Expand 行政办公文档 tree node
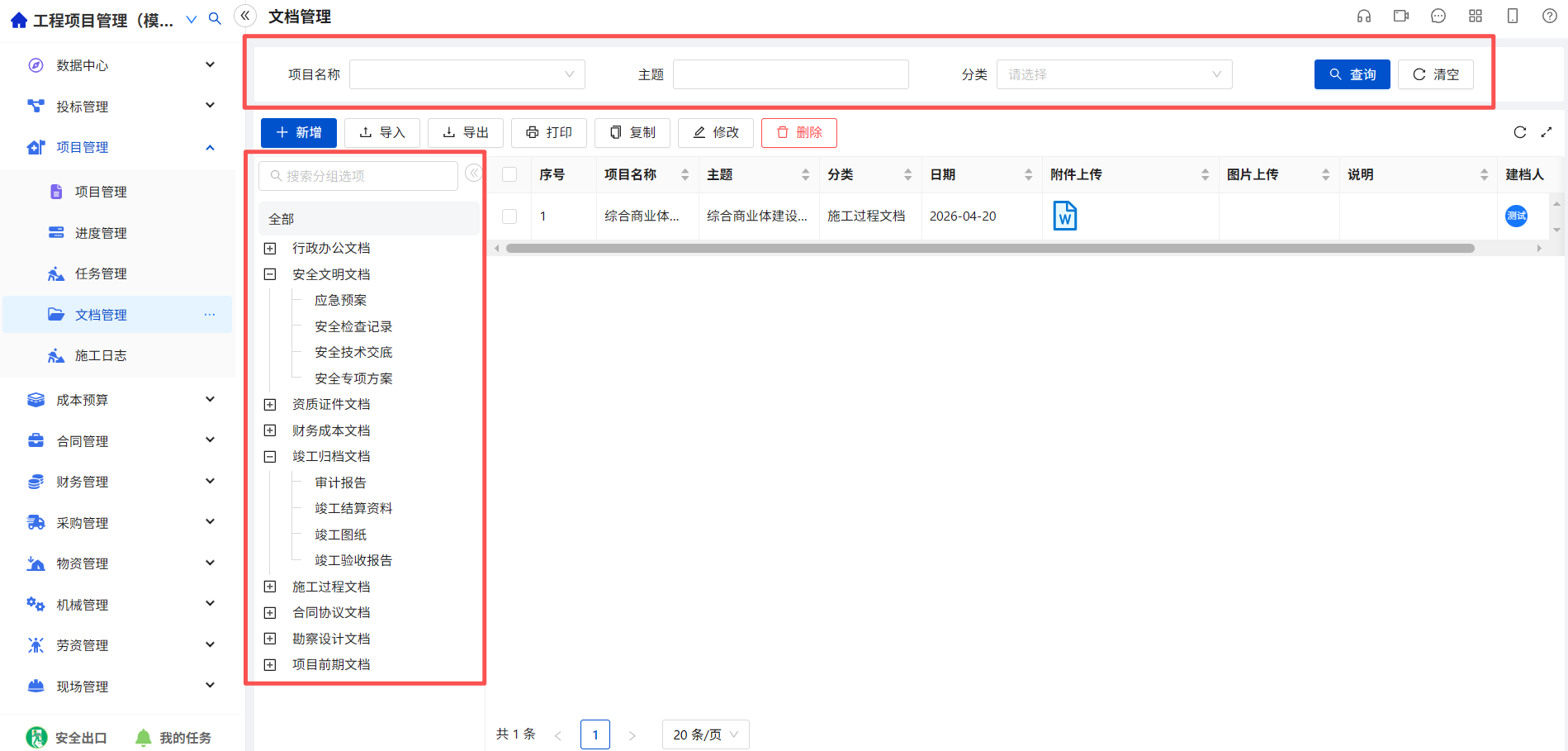The image size is (1568, 751). [x=270, y=248]
